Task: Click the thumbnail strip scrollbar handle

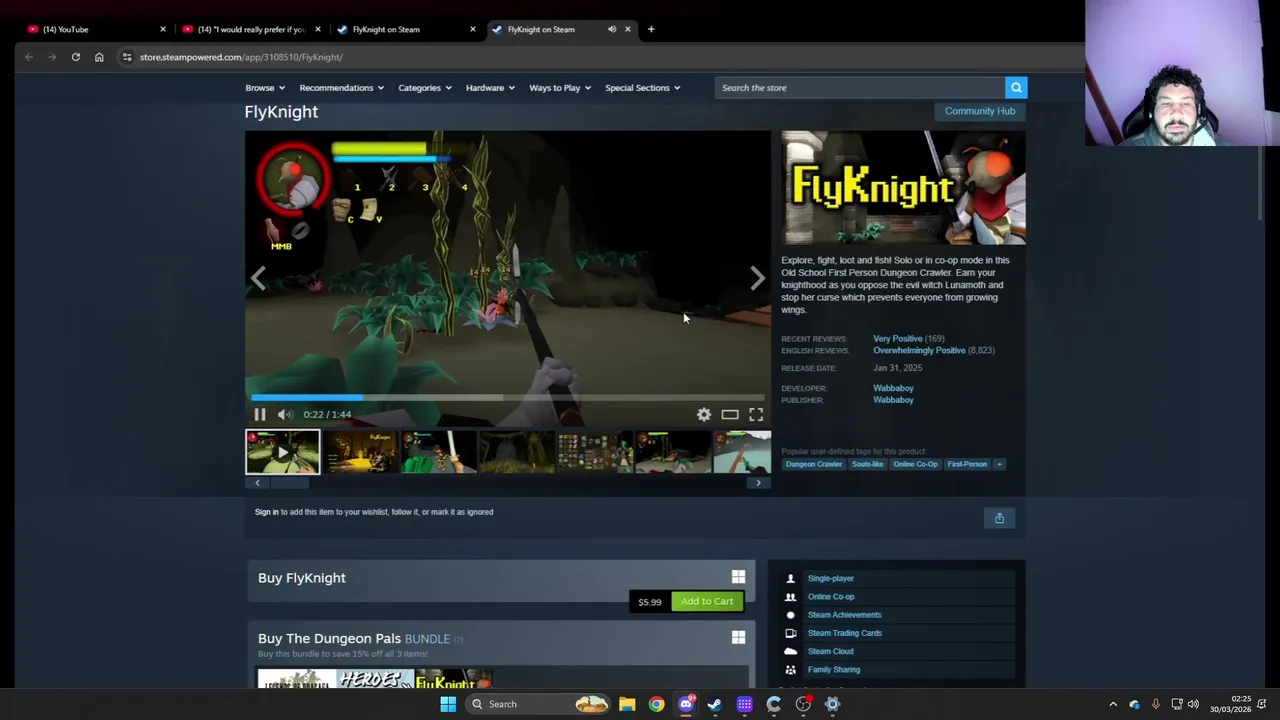Action: tap(290, 483)
